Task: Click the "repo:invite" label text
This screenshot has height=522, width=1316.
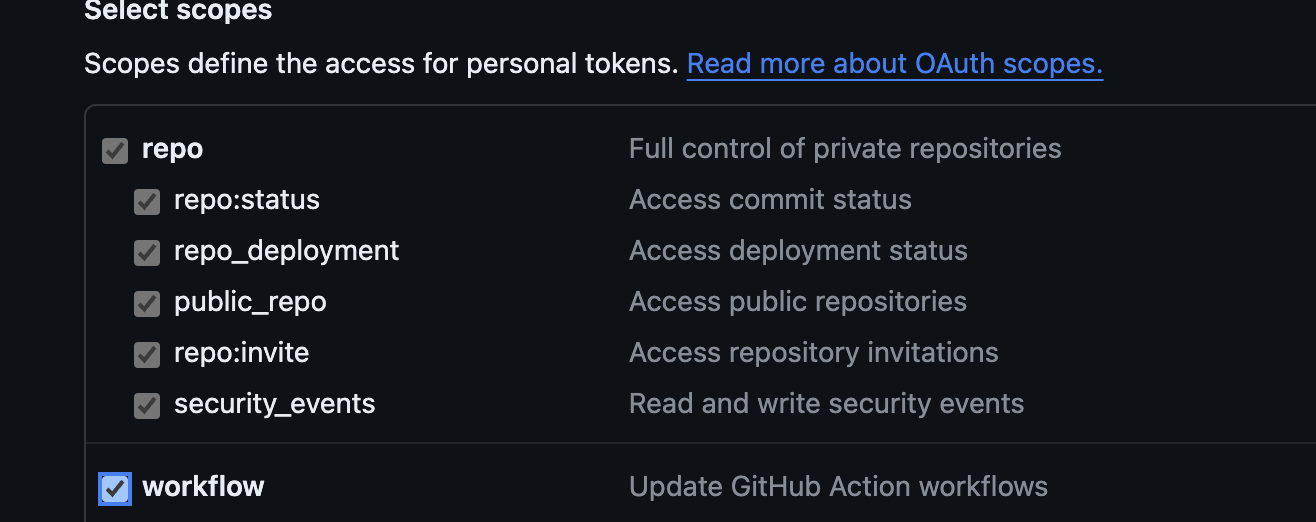Action: [241, 353]
